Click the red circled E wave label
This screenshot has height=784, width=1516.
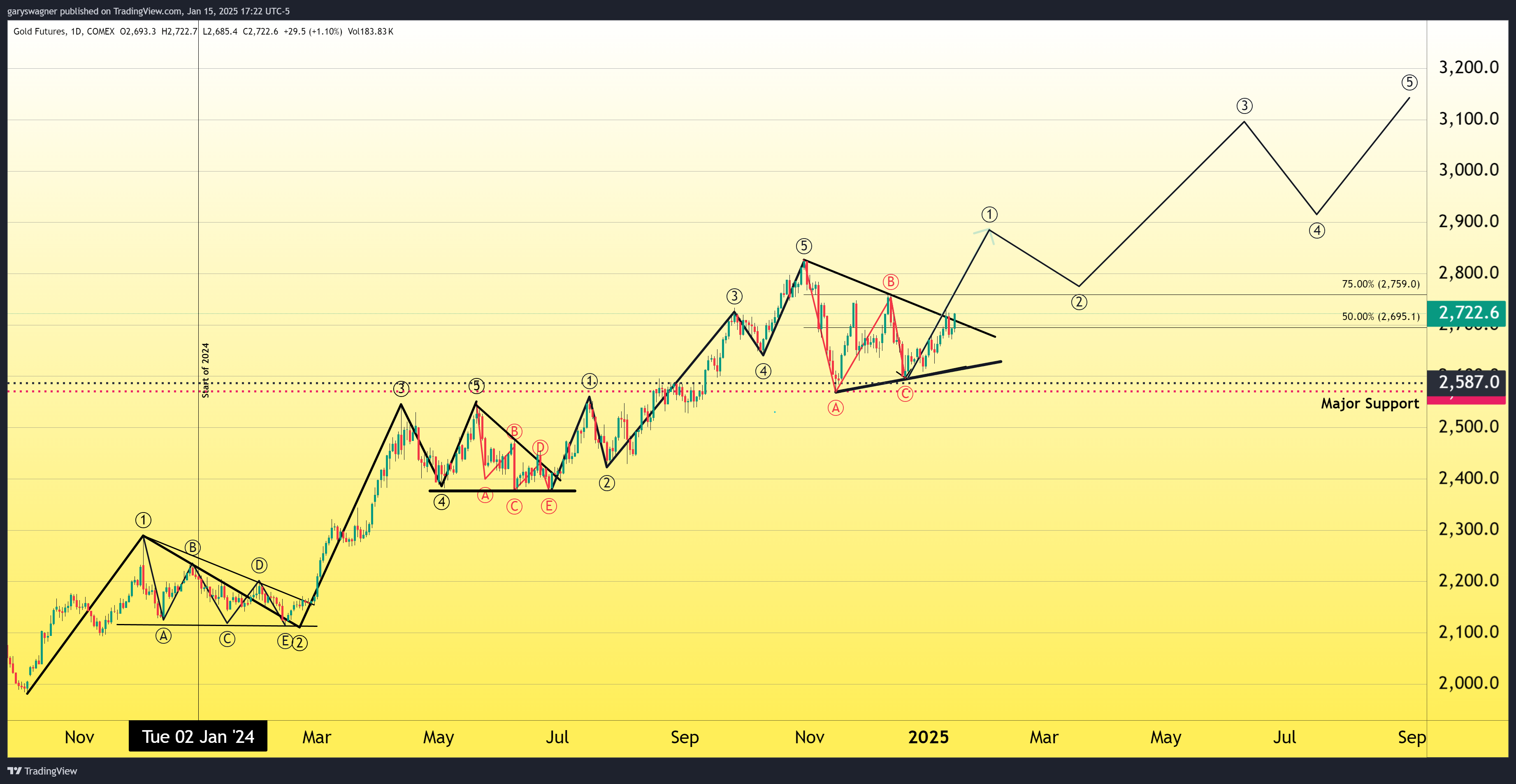(548, 506)
